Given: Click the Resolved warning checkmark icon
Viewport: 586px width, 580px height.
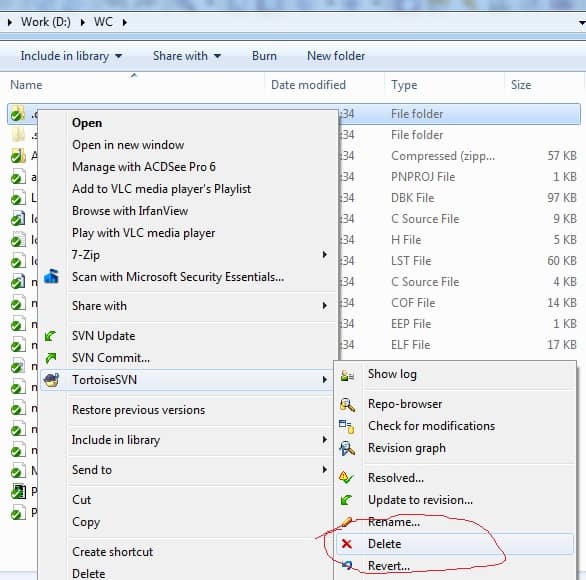Looking at the screenshot, I should (x=346, y=478).
